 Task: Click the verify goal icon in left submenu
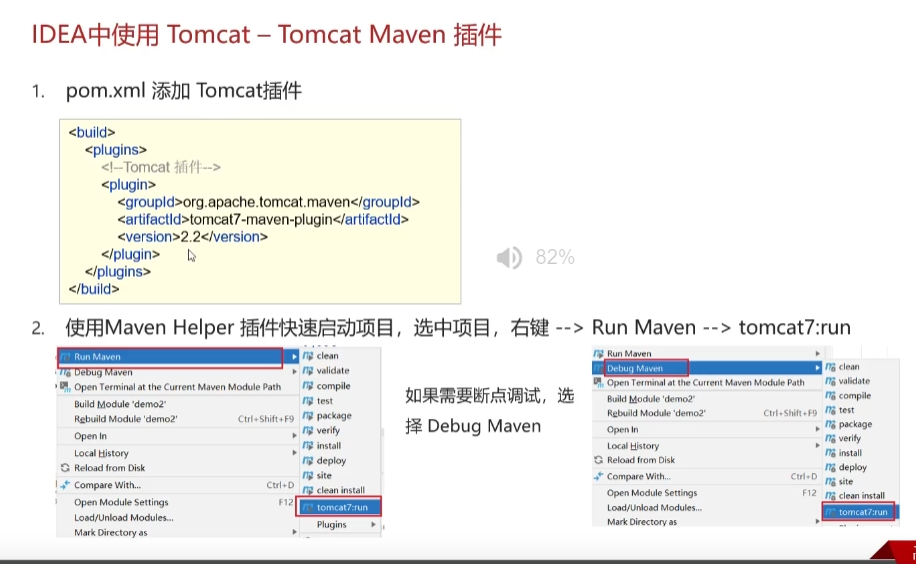tap(308, 430)
